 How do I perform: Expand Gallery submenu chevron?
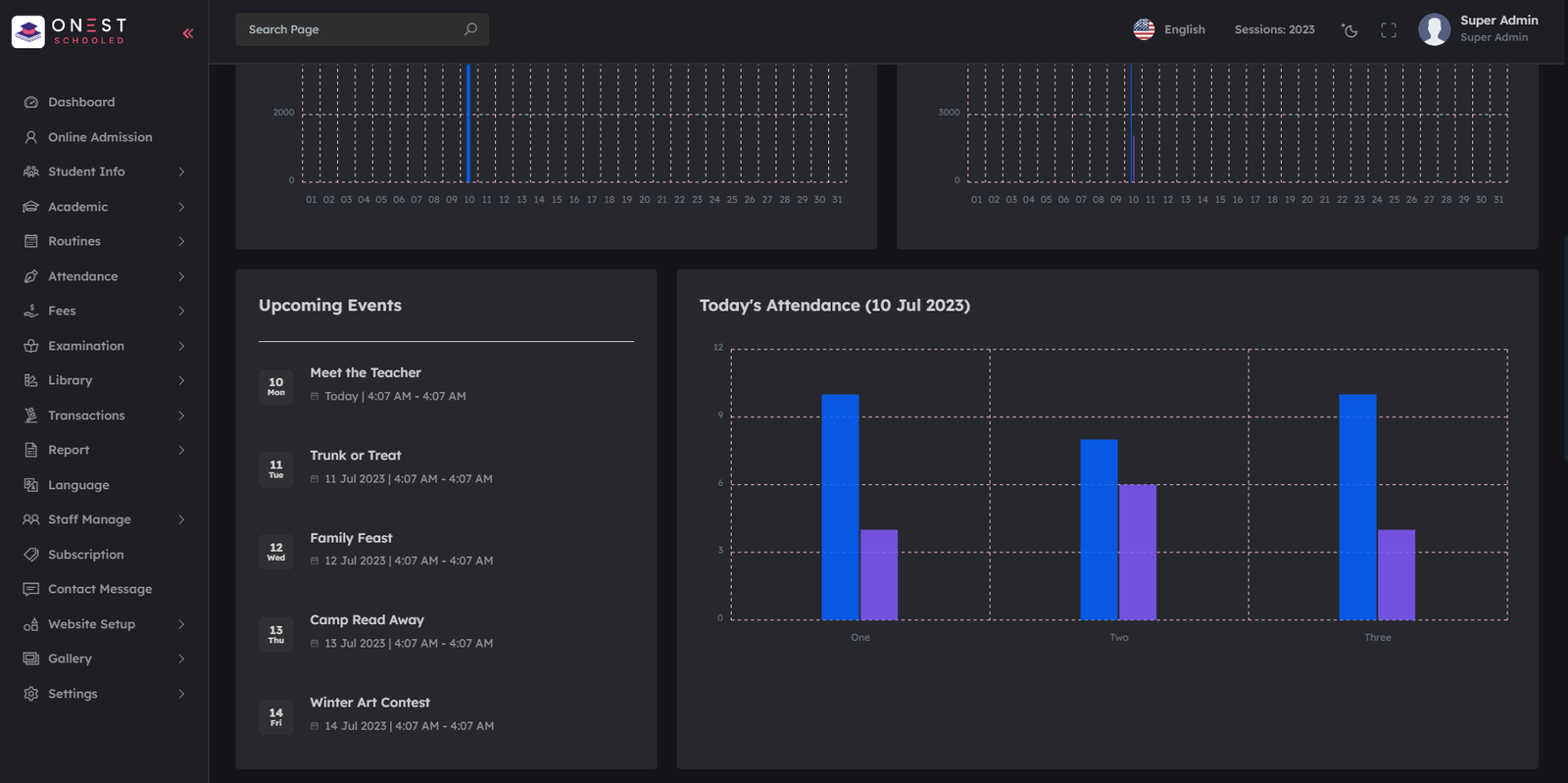click(181, 659)
